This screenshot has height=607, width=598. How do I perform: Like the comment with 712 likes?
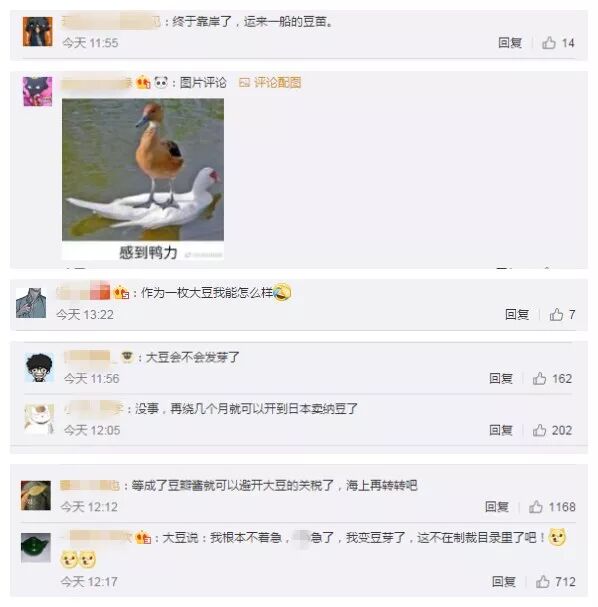point(542,581)
